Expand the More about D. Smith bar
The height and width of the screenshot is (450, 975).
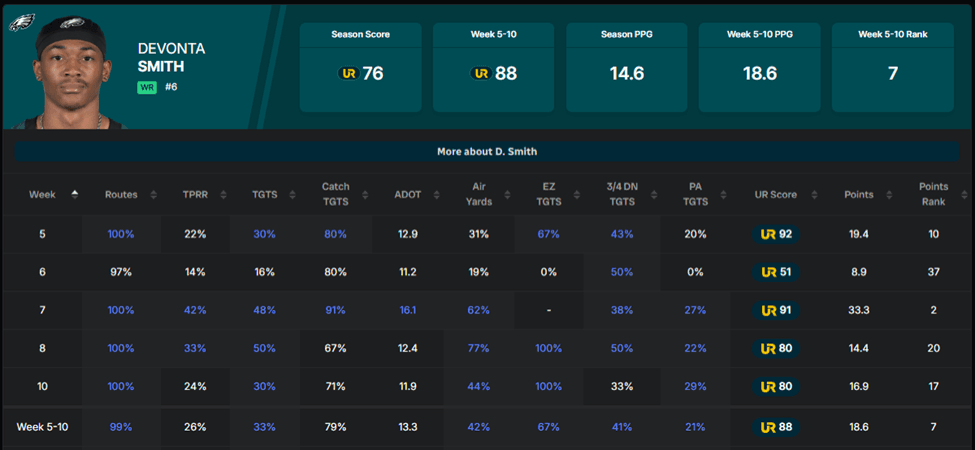coord(487,151)
